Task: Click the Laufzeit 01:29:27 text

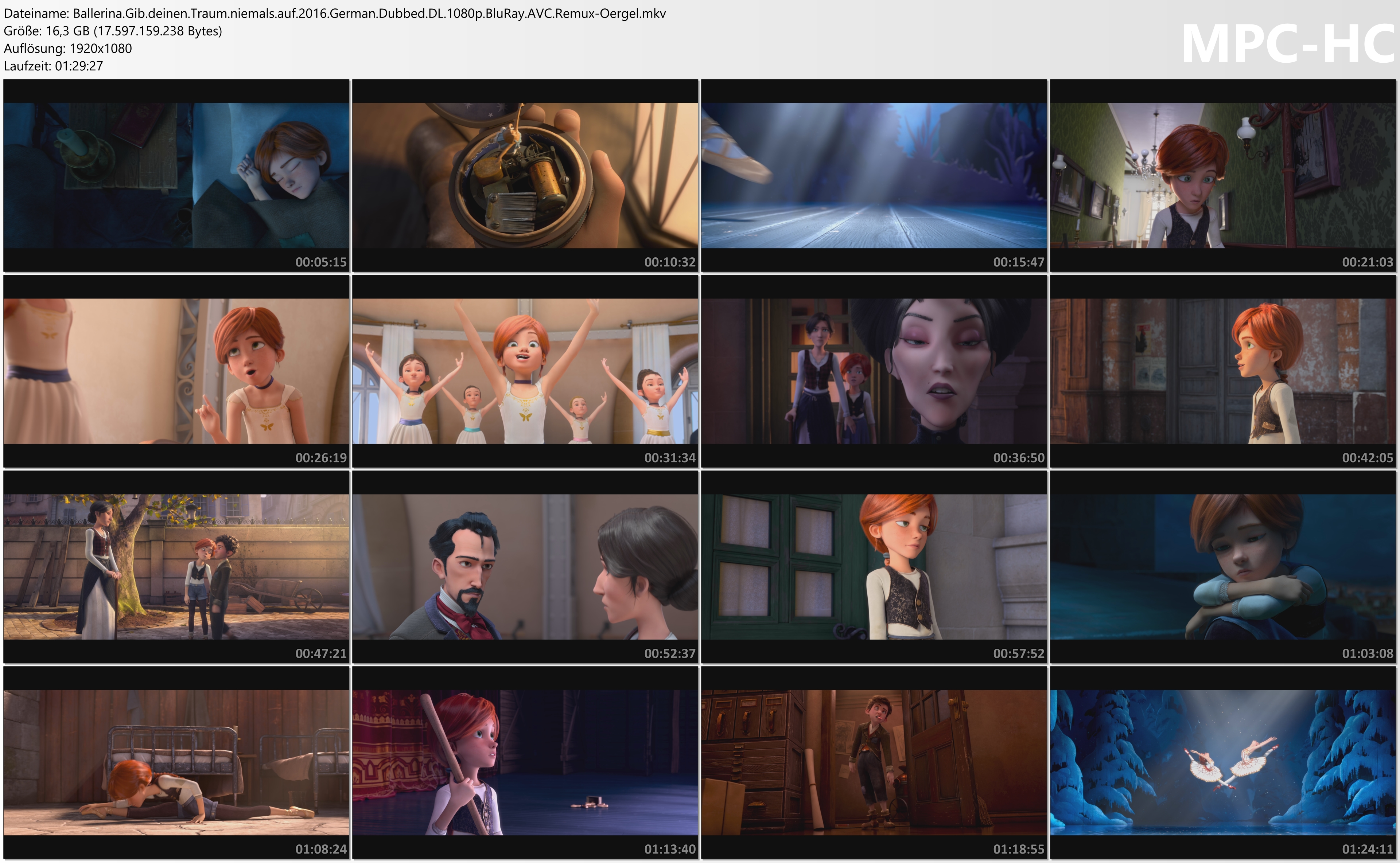Action: (53, 66)
